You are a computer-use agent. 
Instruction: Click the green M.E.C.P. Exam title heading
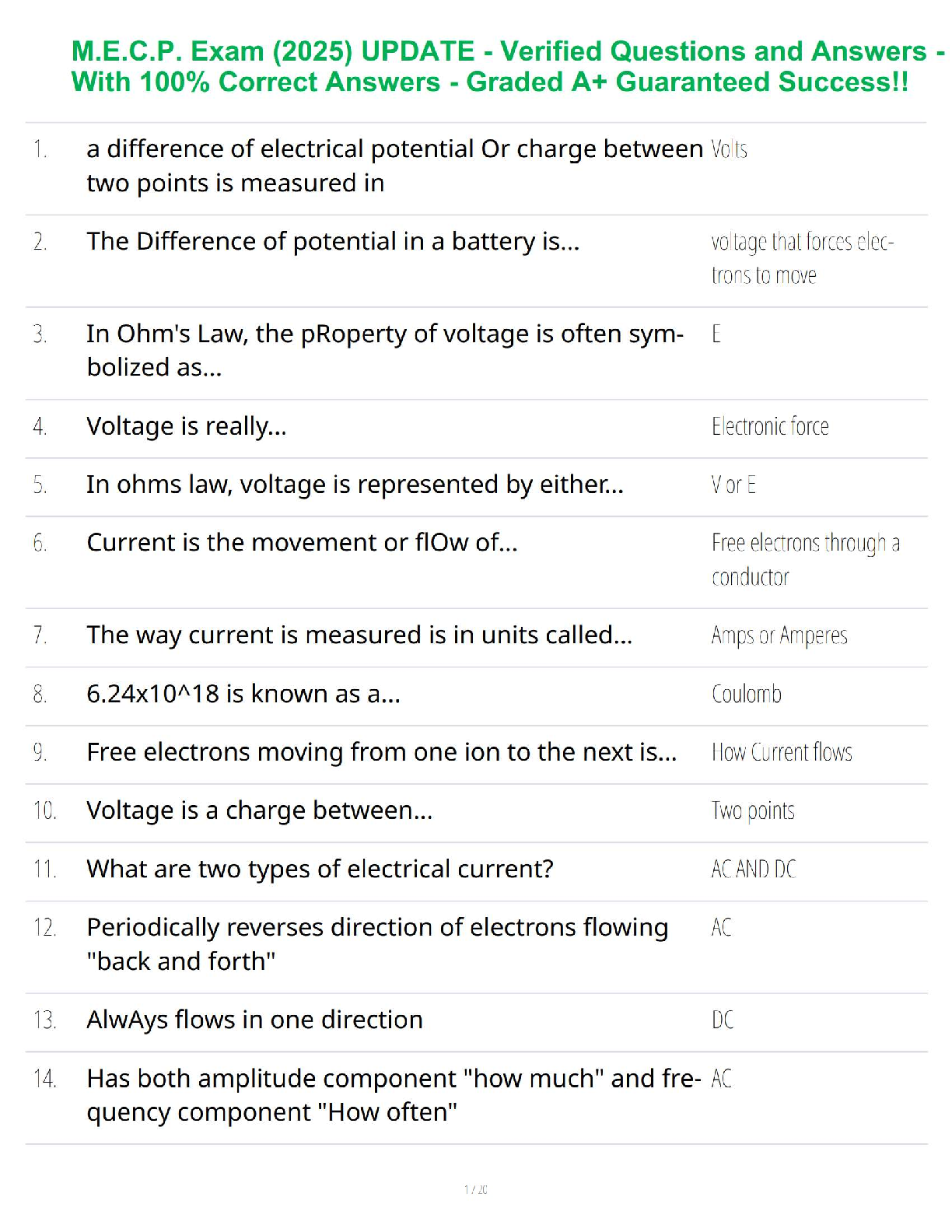coord(498,66)
